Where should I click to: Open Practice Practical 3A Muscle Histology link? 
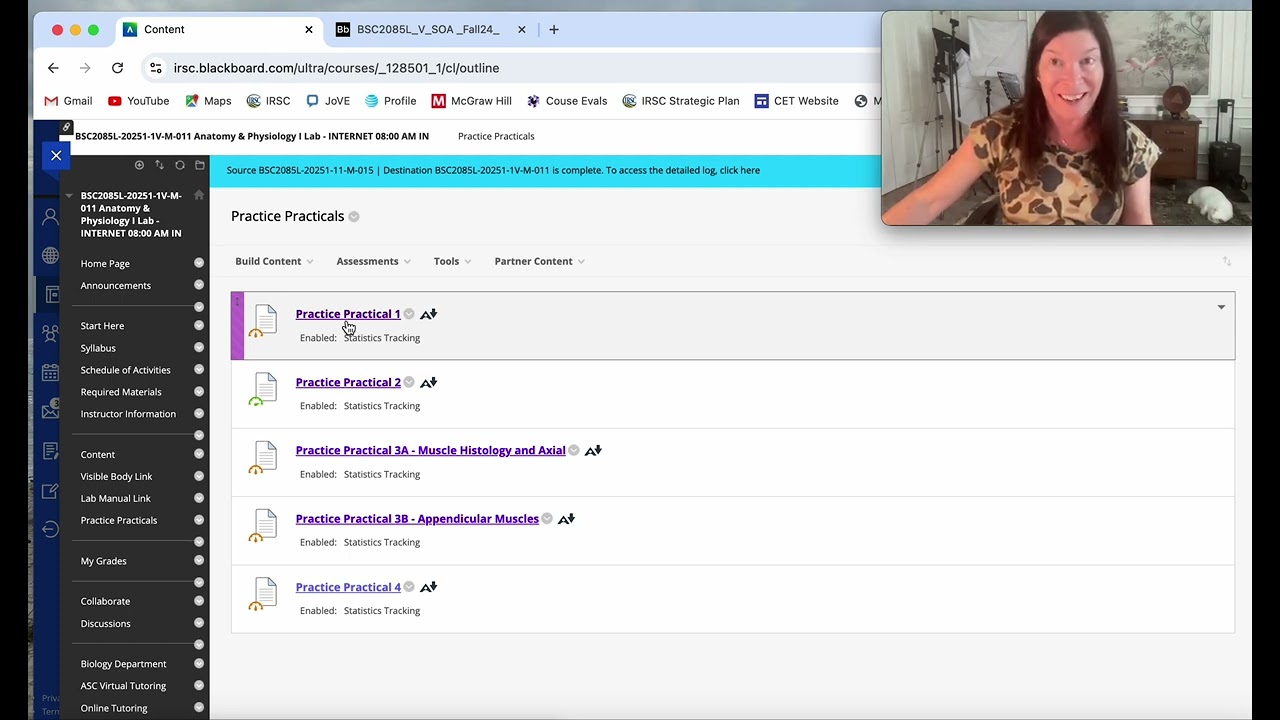430,451
